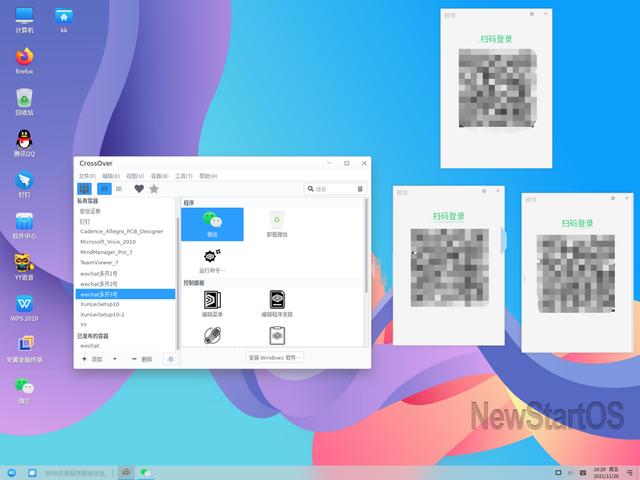Click gear settings button below container list
This screenshot has height=480, width=640.
(x=171, y=359)
